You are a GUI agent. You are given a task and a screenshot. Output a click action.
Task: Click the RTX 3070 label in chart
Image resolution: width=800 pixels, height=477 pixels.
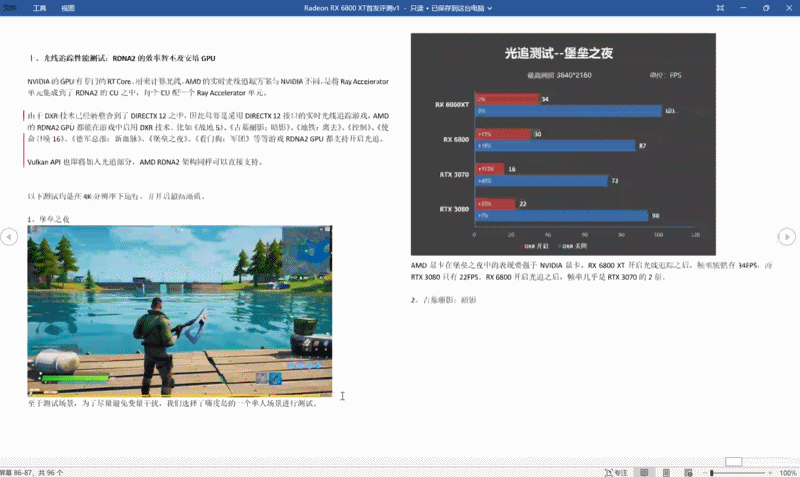pos(454,174)
